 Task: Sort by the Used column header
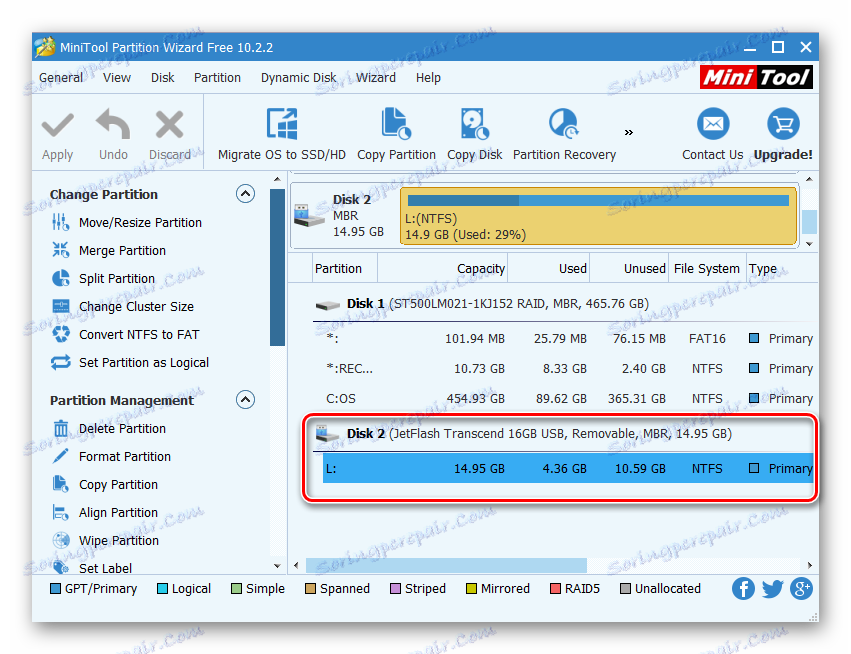pyautogui.click(x=548, y=269)
